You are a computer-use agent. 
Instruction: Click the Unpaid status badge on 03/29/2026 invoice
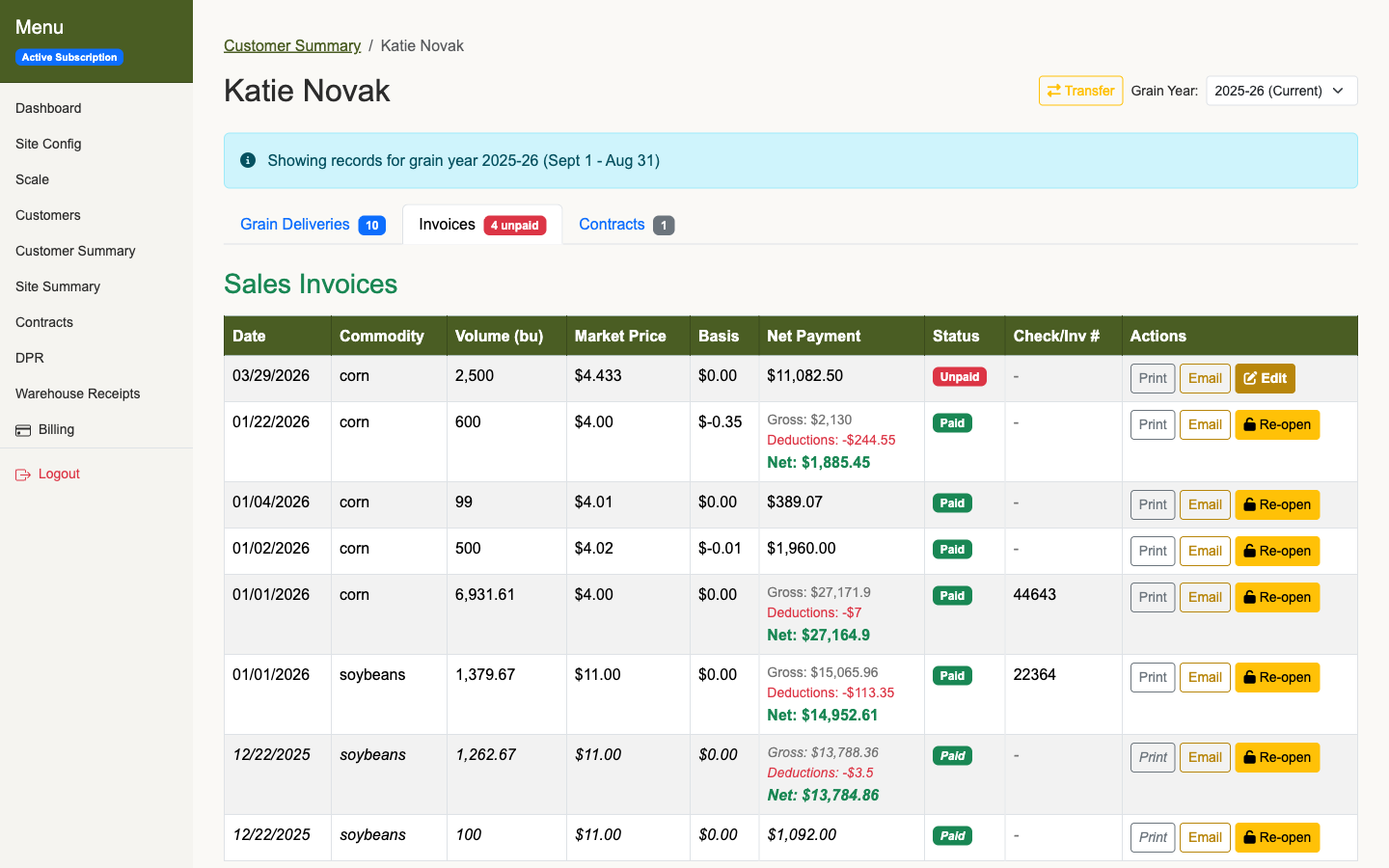coord(960,376)
